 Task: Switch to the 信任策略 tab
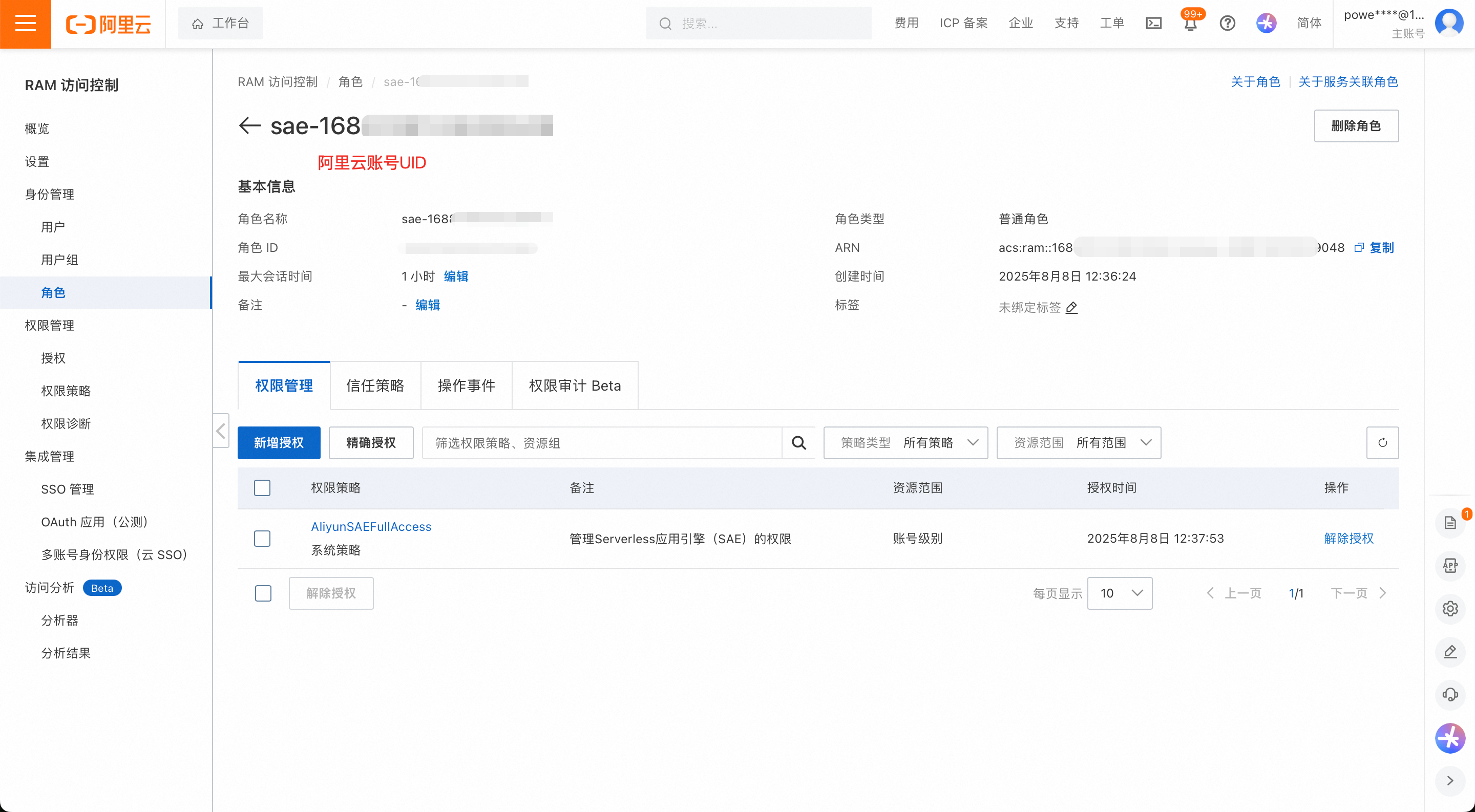point(375,386)
